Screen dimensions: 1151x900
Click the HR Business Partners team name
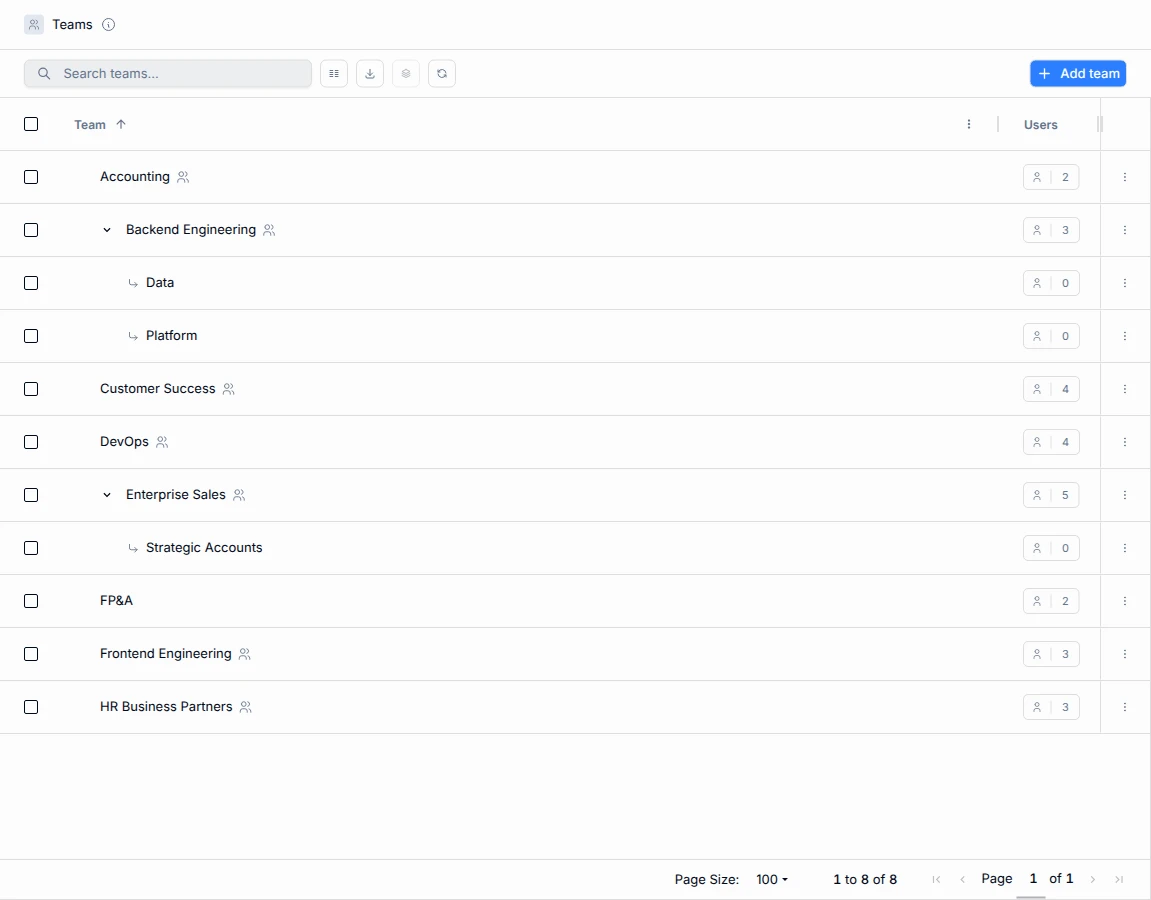[166, 706]
